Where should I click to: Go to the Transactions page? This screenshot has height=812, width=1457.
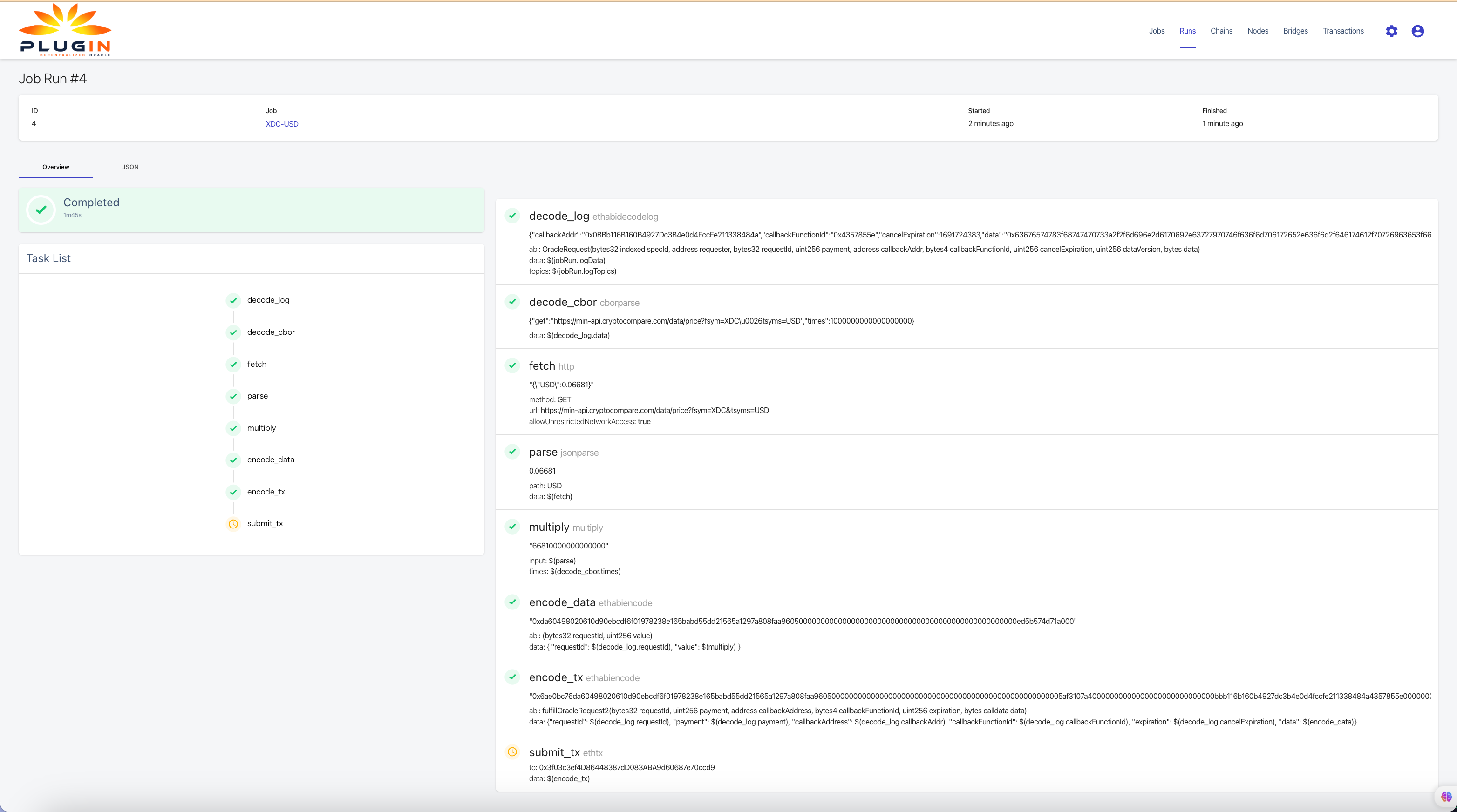tap(1343, 31)
